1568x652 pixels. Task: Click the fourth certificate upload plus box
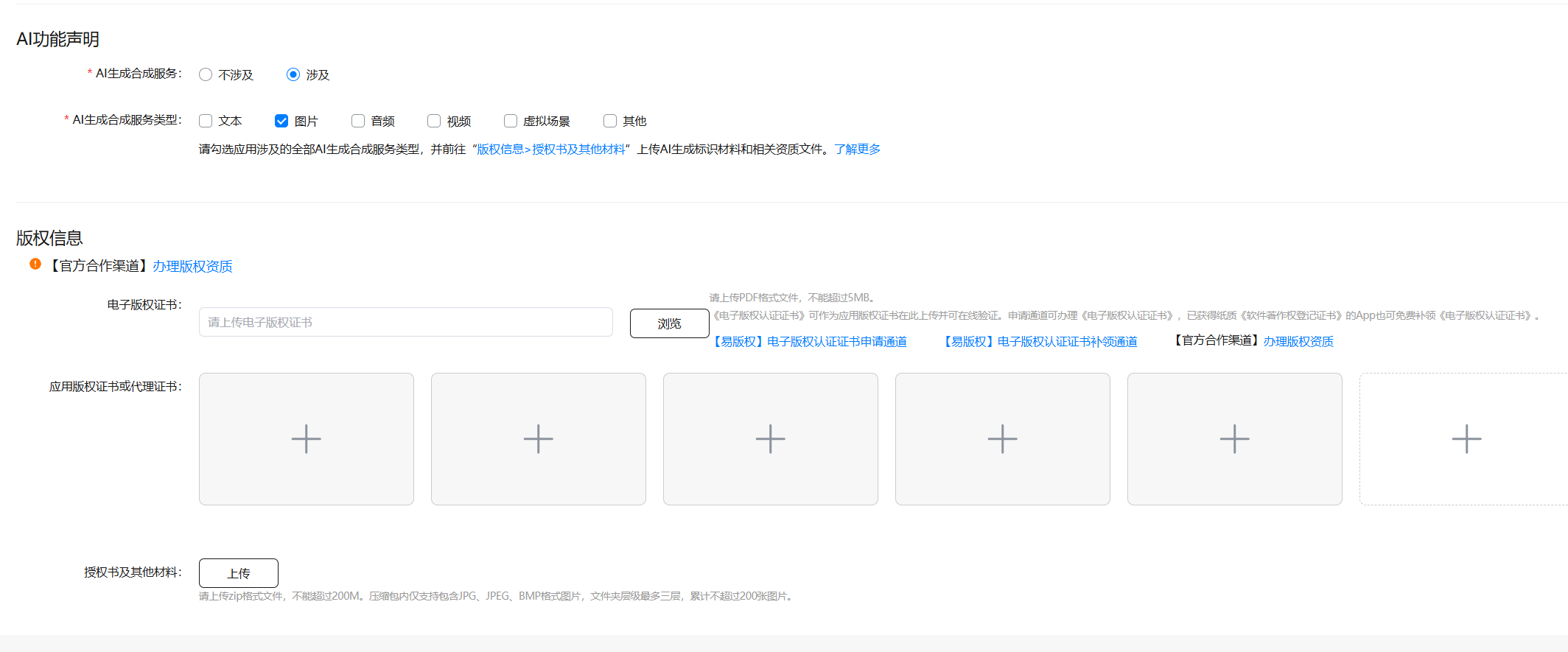click(1002, 439)
